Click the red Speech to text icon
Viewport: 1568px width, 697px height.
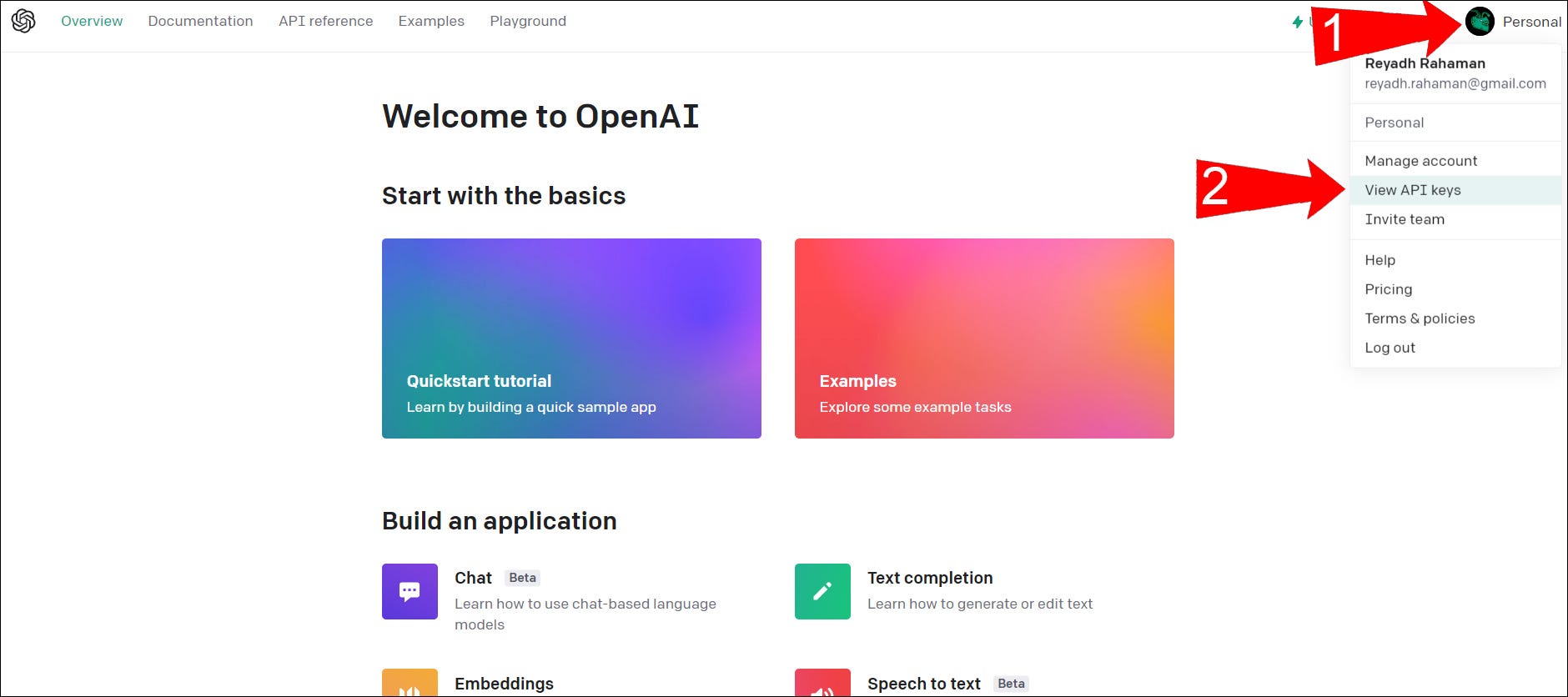[822, 684]
